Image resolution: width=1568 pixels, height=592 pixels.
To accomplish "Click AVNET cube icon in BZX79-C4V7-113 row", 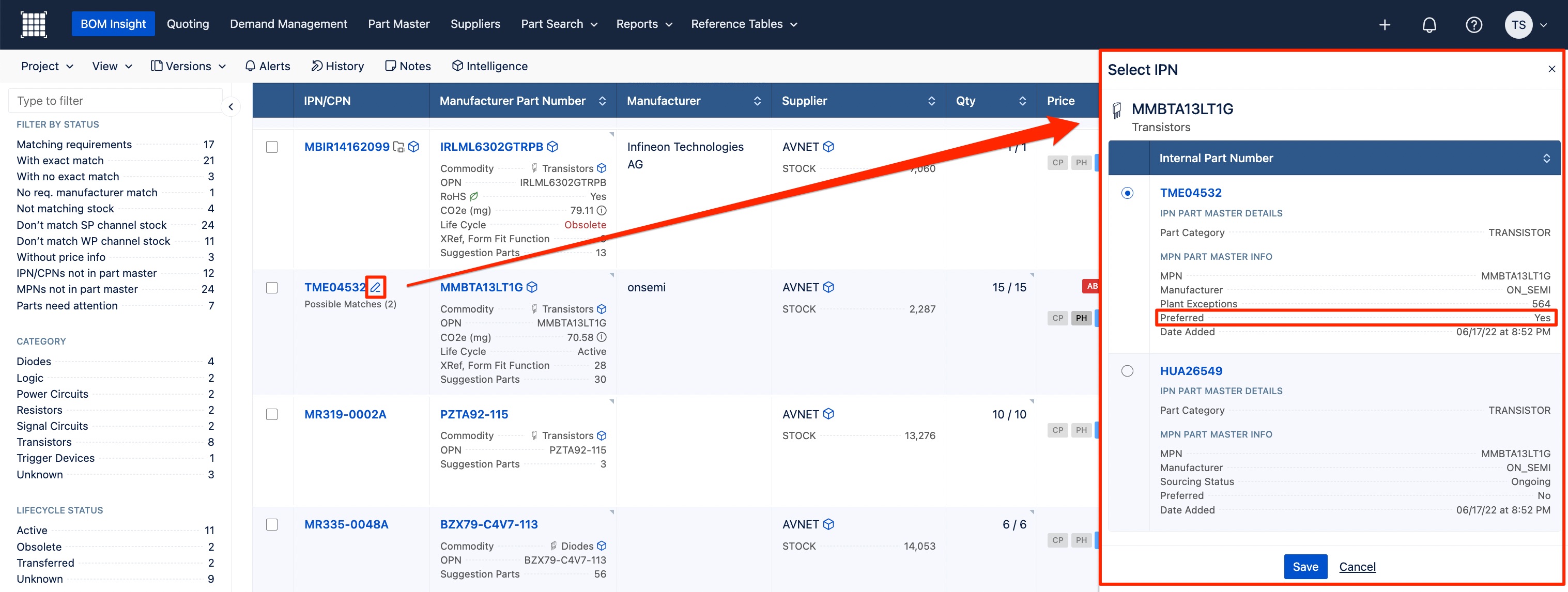I will 828,524.
